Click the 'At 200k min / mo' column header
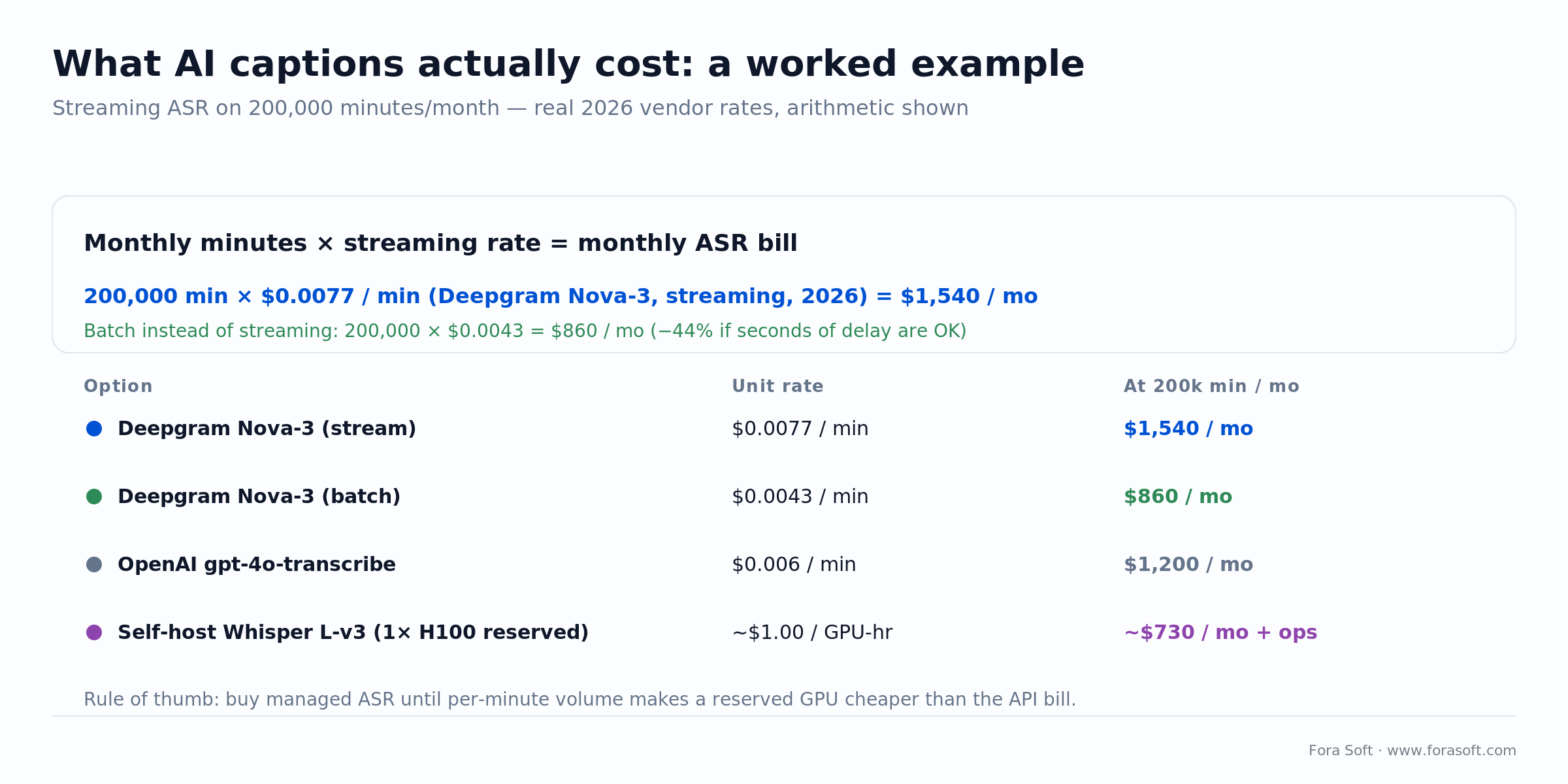 (1211, 387)
